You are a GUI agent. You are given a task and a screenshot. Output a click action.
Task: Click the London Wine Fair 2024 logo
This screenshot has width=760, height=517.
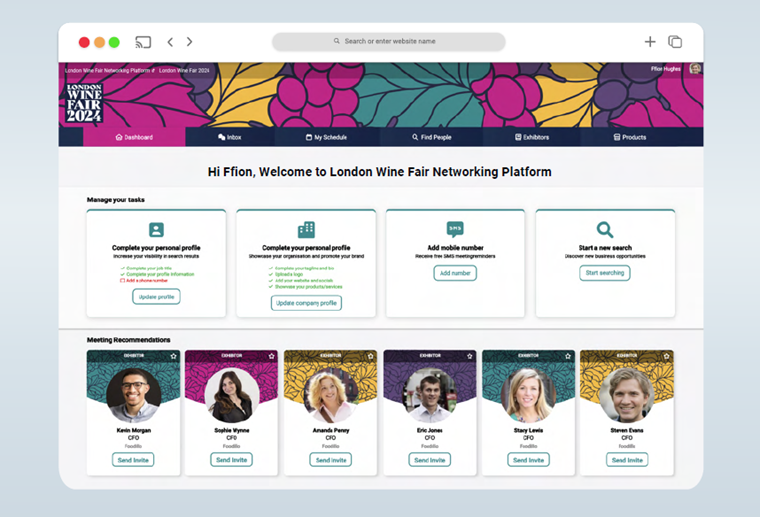click(84, 103)
